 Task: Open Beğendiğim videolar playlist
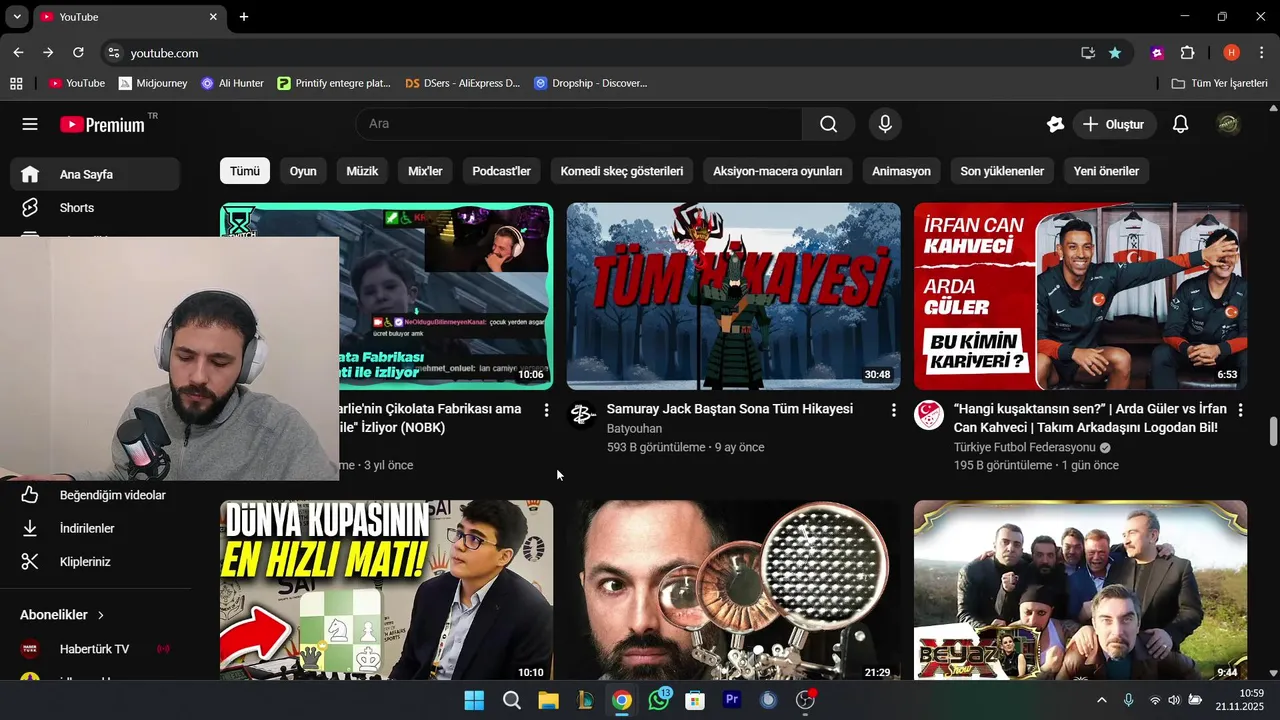tap(96, 495)
